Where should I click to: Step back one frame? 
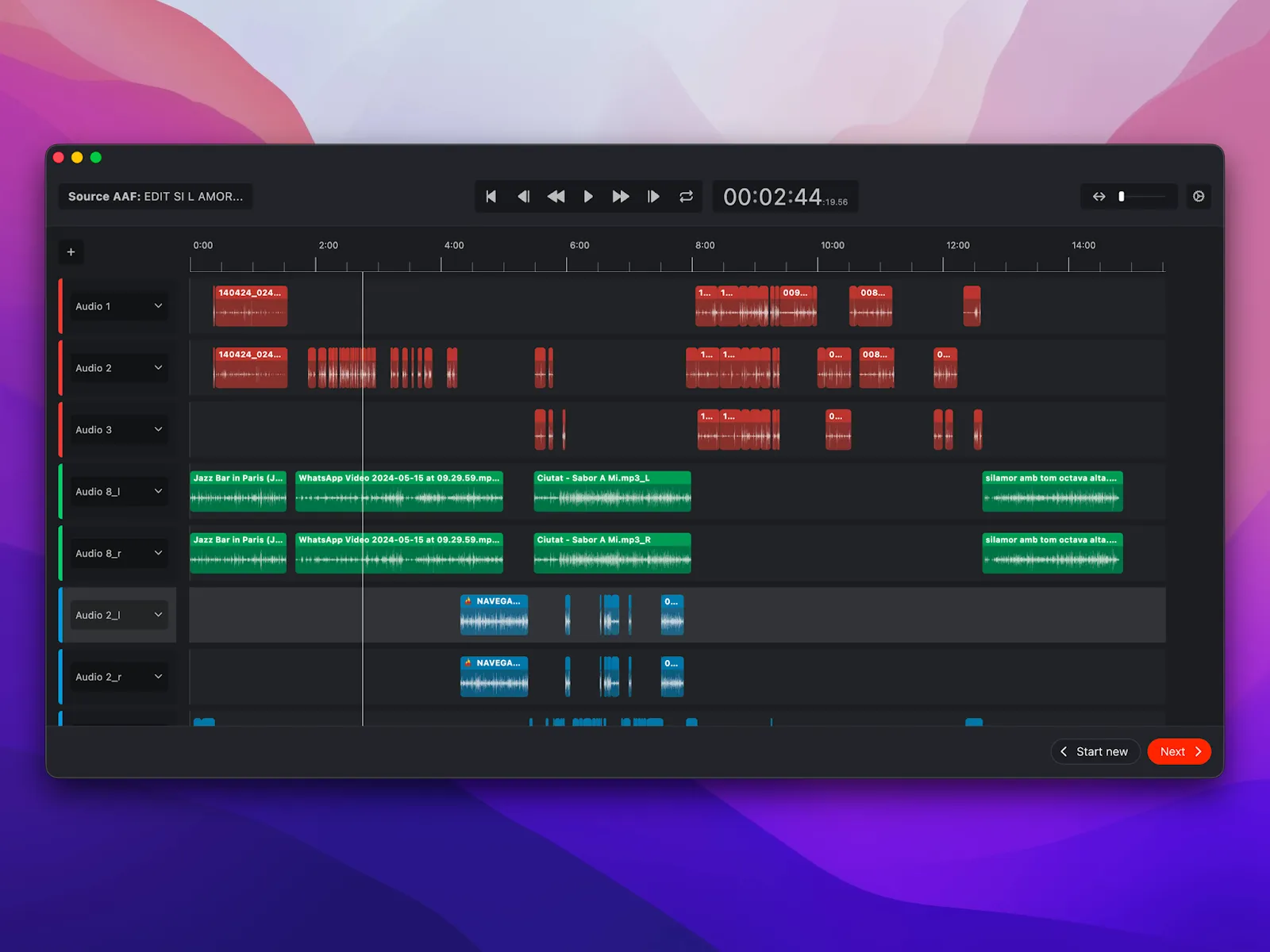click(x=524, y=197)
